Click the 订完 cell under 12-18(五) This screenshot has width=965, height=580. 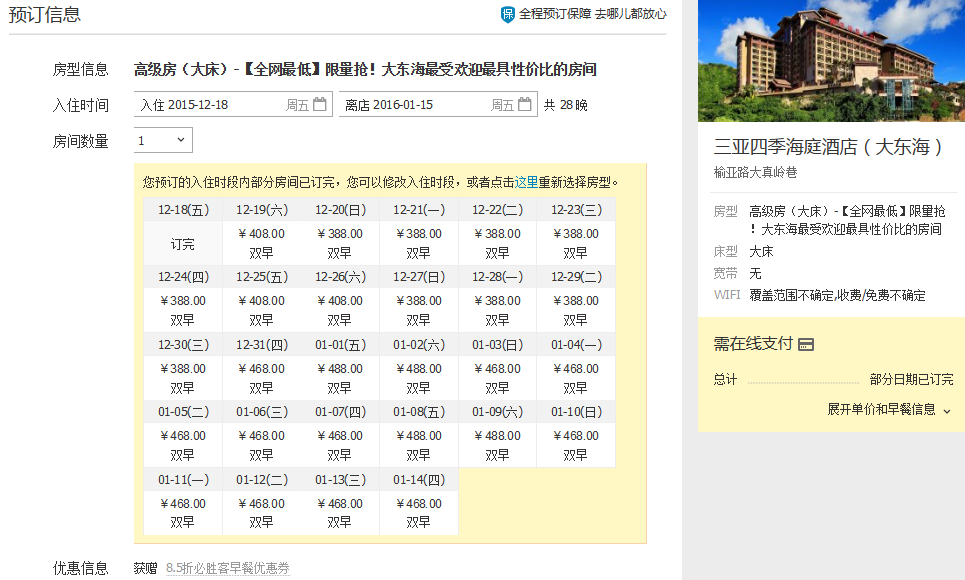click(x=183, y=244)
